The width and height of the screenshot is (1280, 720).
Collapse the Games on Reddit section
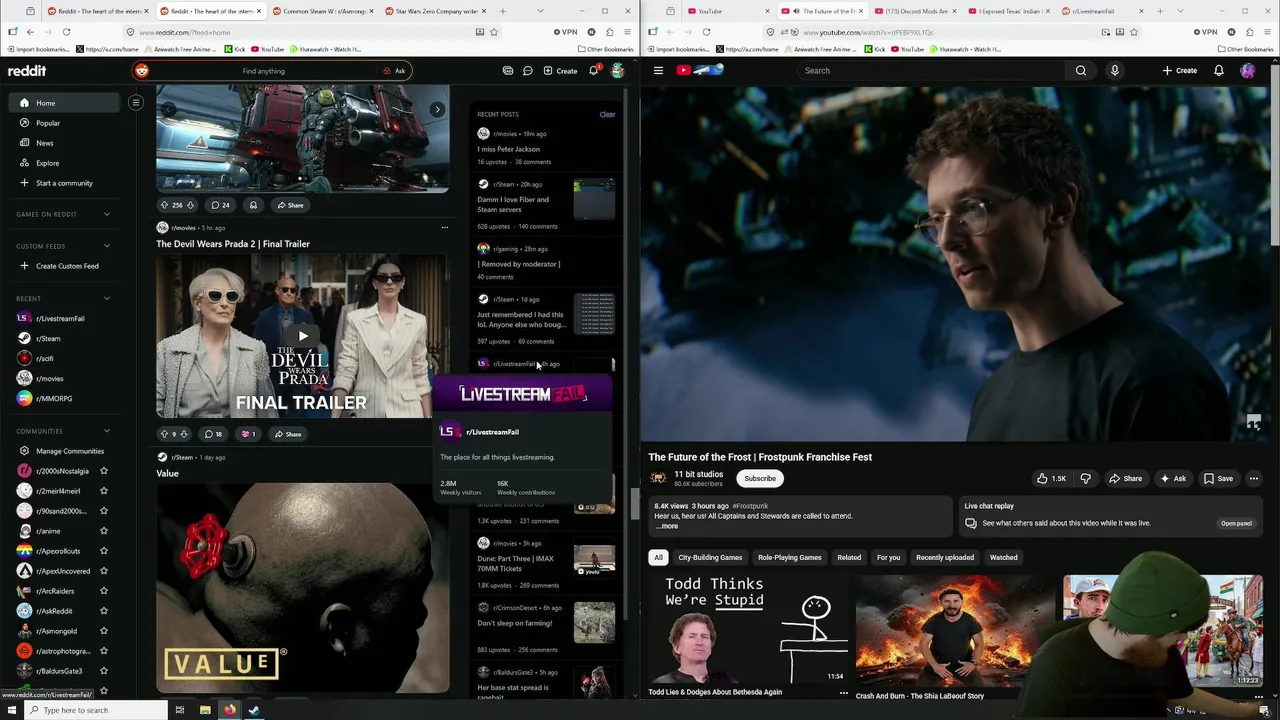coord(107,214)
